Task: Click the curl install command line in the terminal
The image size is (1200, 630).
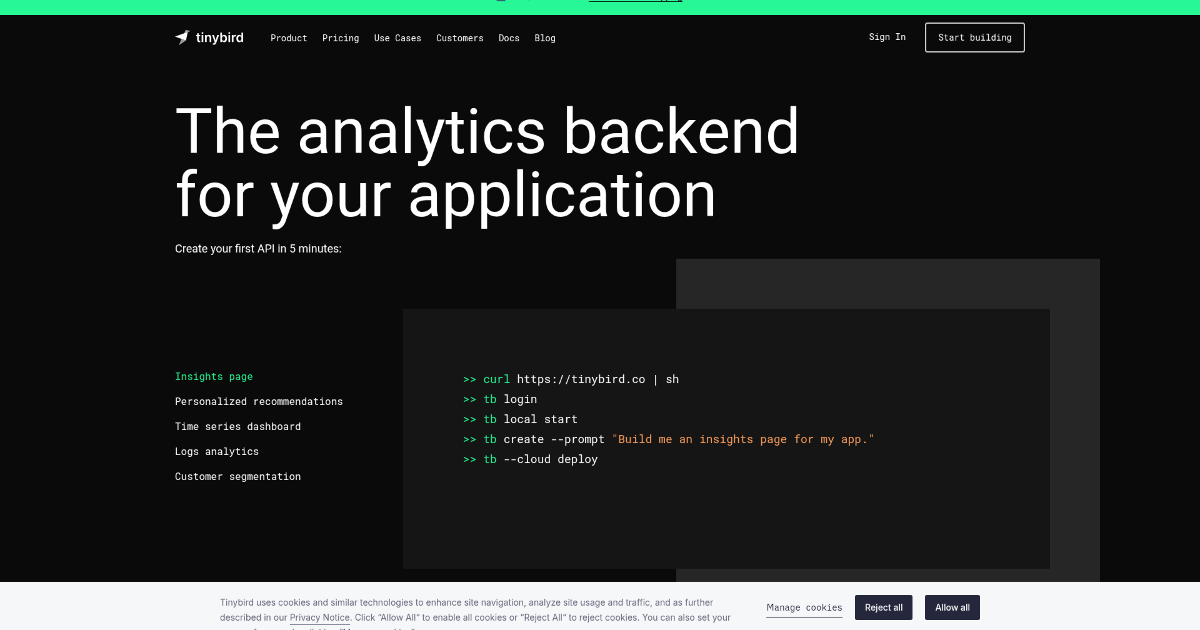Action: 580,379
